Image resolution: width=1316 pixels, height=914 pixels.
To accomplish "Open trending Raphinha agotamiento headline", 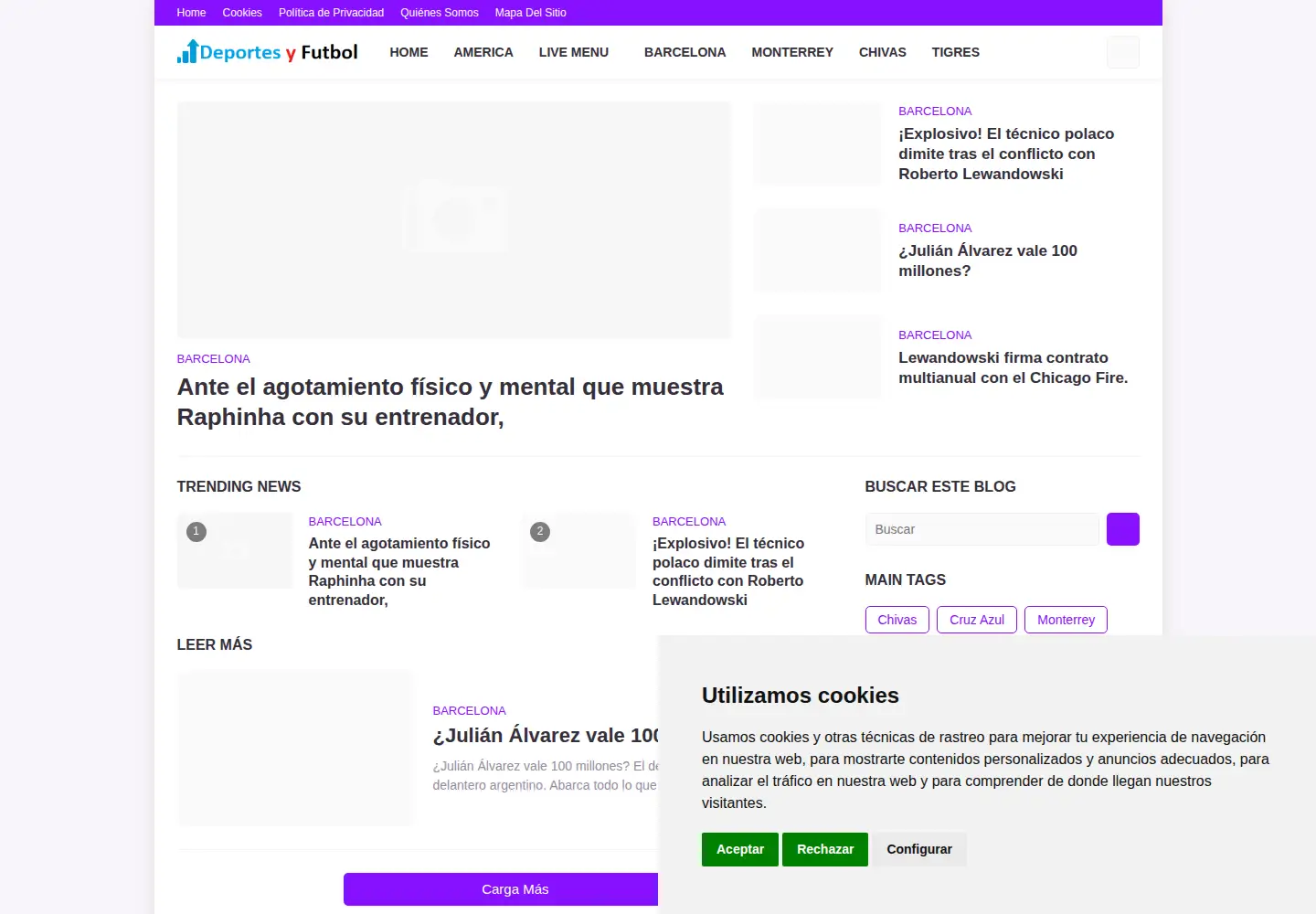I will click(399, 571).
